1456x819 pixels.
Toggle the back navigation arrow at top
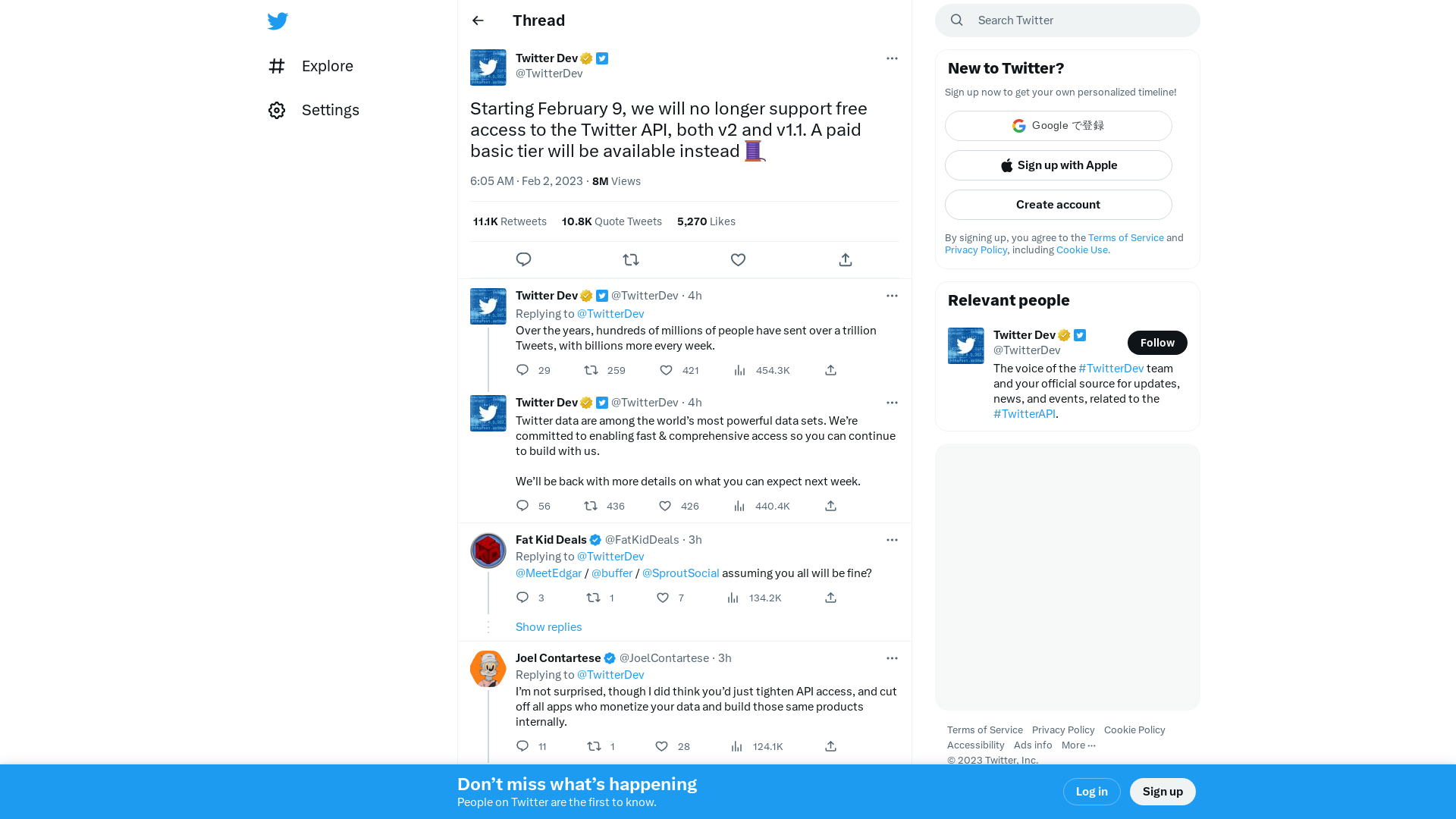[477, 20]
